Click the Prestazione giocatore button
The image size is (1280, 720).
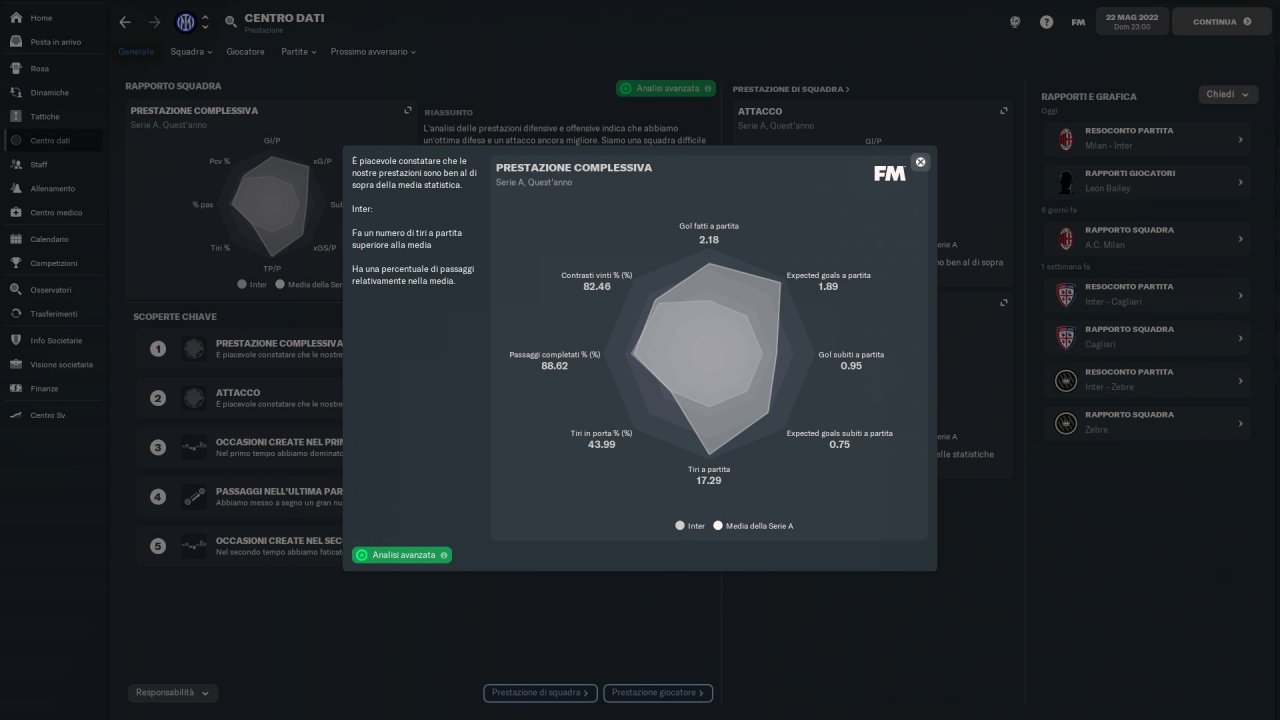point(659,692)
